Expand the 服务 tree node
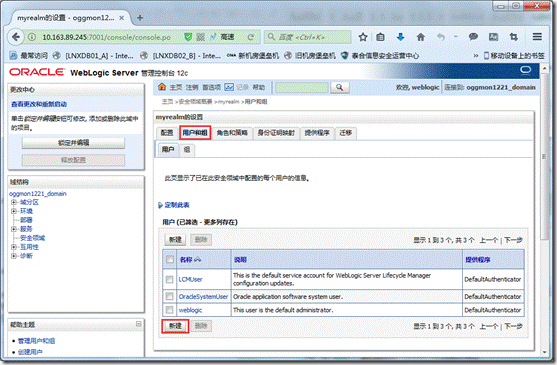The height and width of the screenshot is (365, 557). (x=14, y=229)
